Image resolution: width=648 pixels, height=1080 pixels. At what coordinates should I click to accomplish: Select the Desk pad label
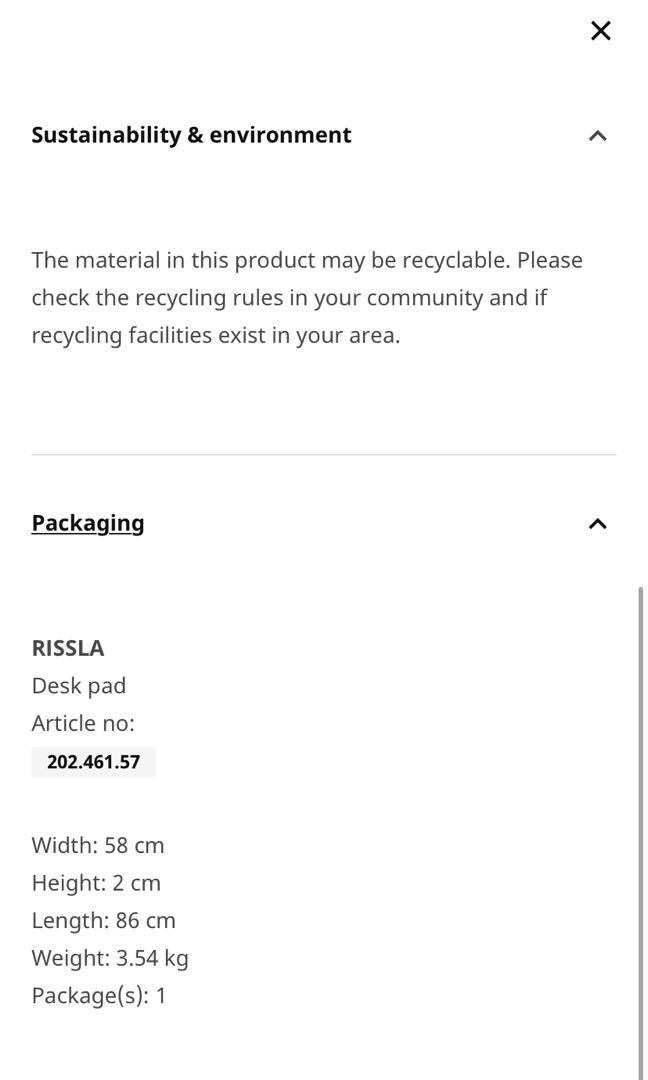click(x=79, y=685)
